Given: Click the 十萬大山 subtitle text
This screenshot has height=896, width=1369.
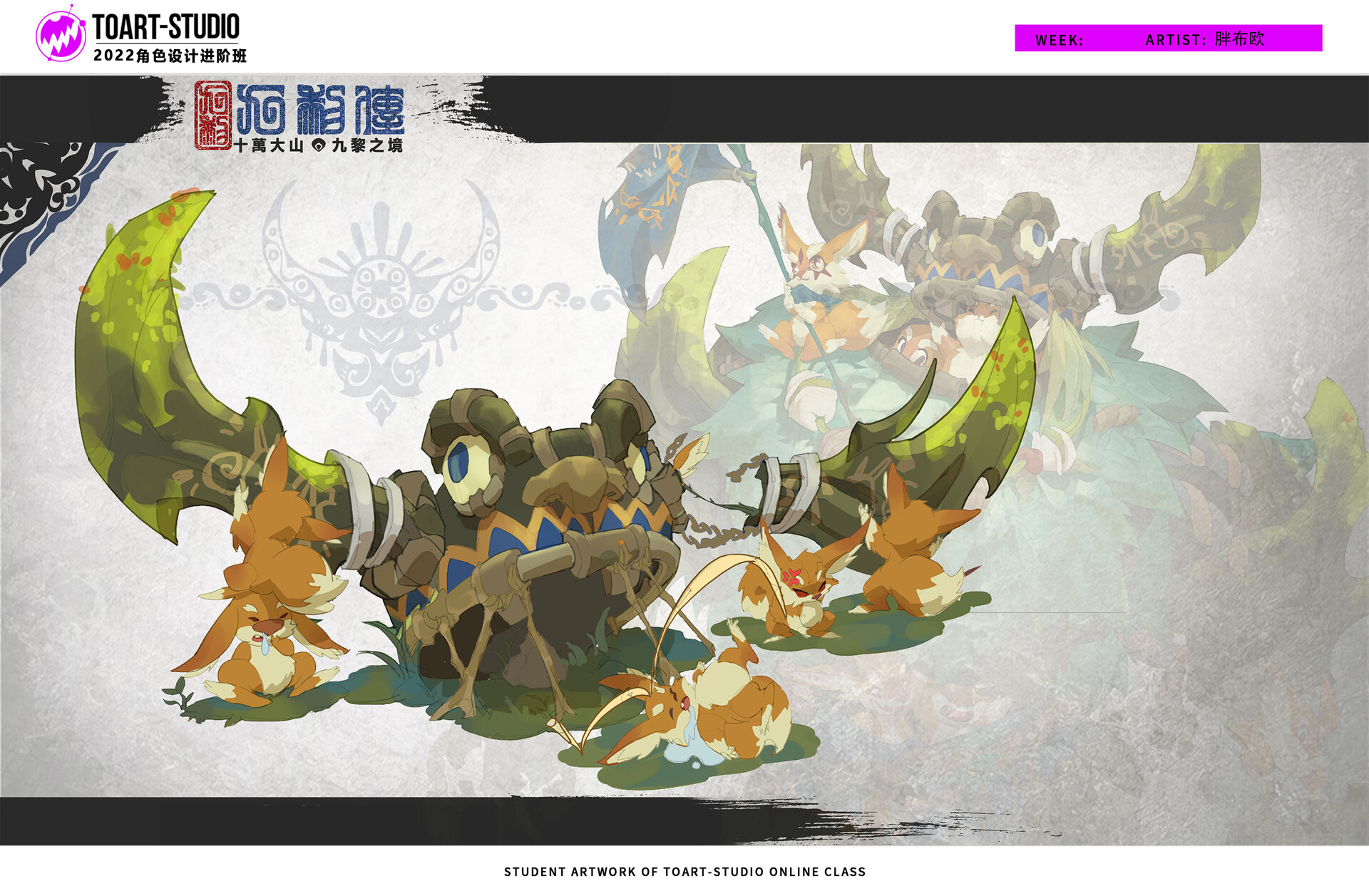Looking at the screenshot, I should pos(270,145).
